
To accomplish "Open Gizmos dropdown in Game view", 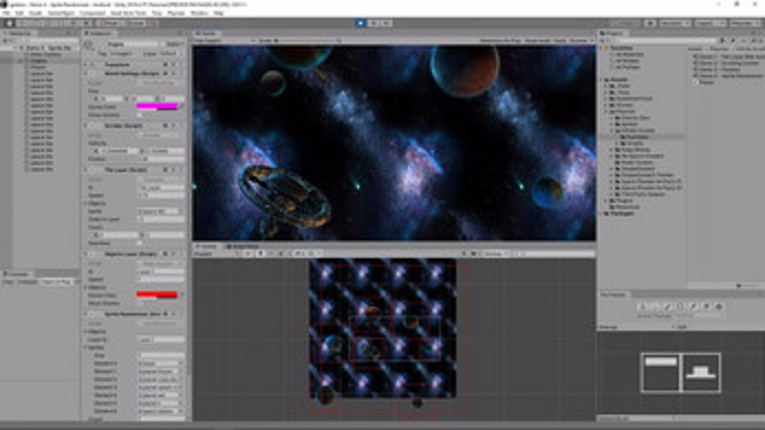I will click(581, 41).
